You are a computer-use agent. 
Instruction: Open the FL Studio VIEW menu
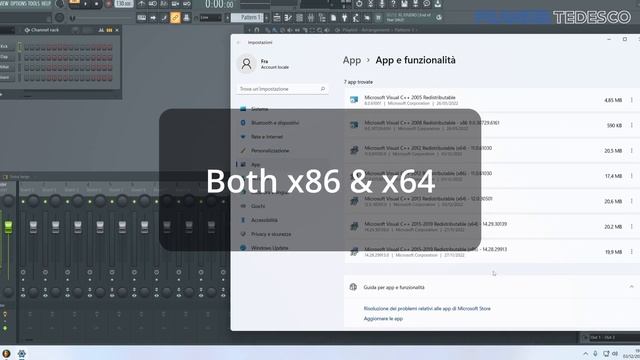click(4, 4)
